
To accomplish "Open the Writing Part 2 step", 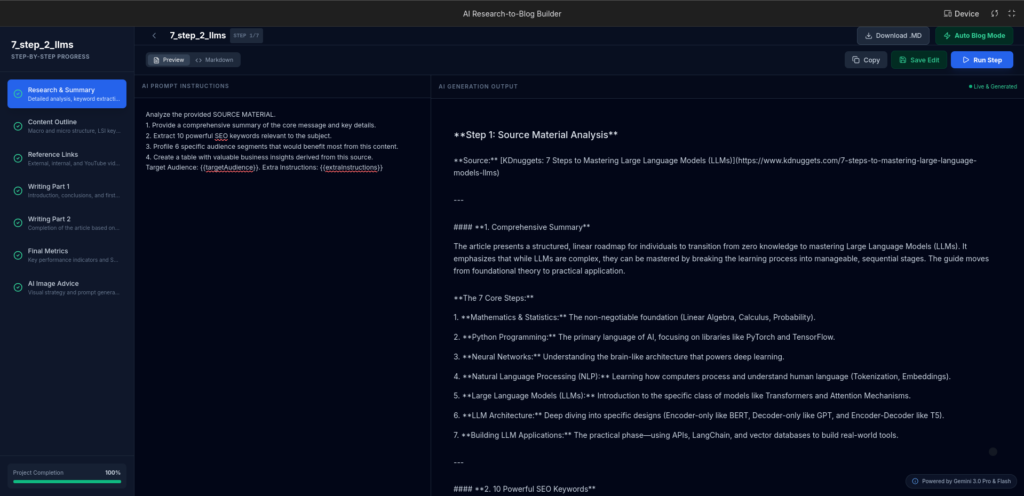I will tap(67, 223).
